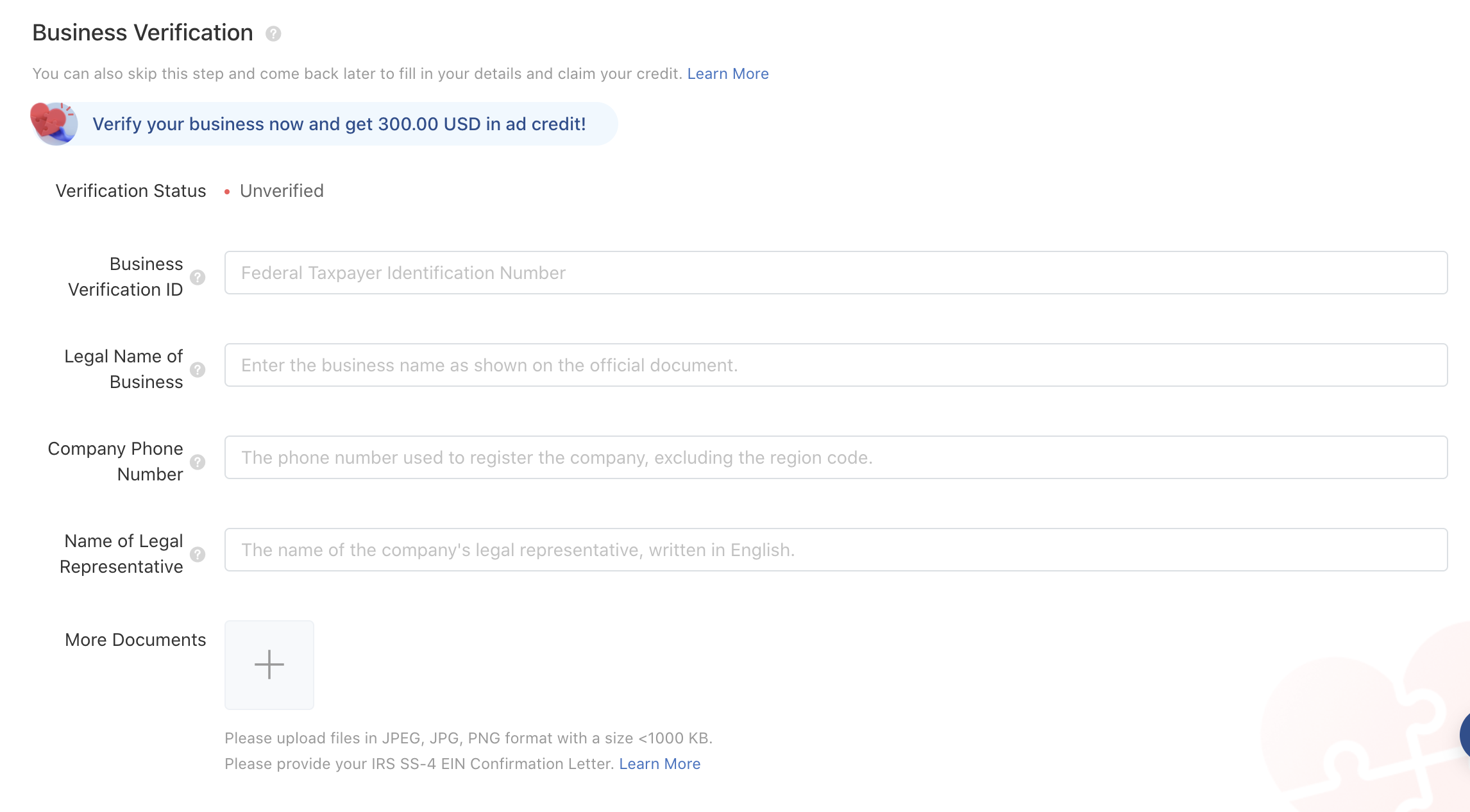Click the Verification Status label
This screenshot has width=1470, height=812.
point(131,191)
